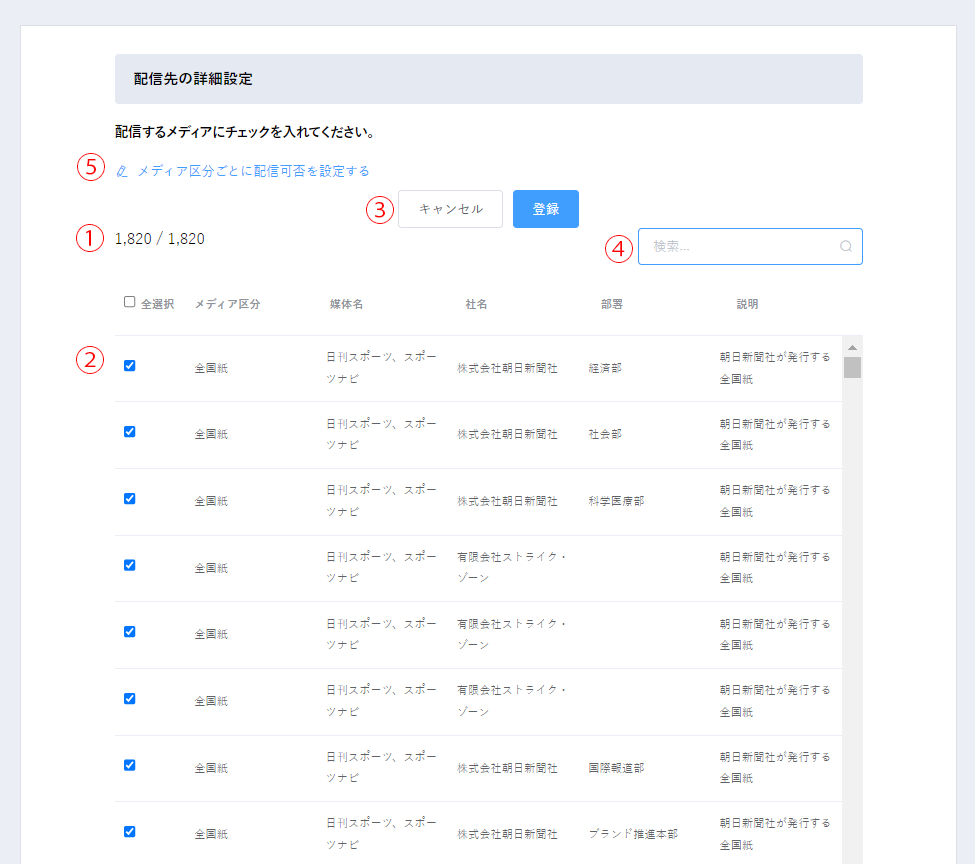Click the search magnifier icon

coord(846,246)
